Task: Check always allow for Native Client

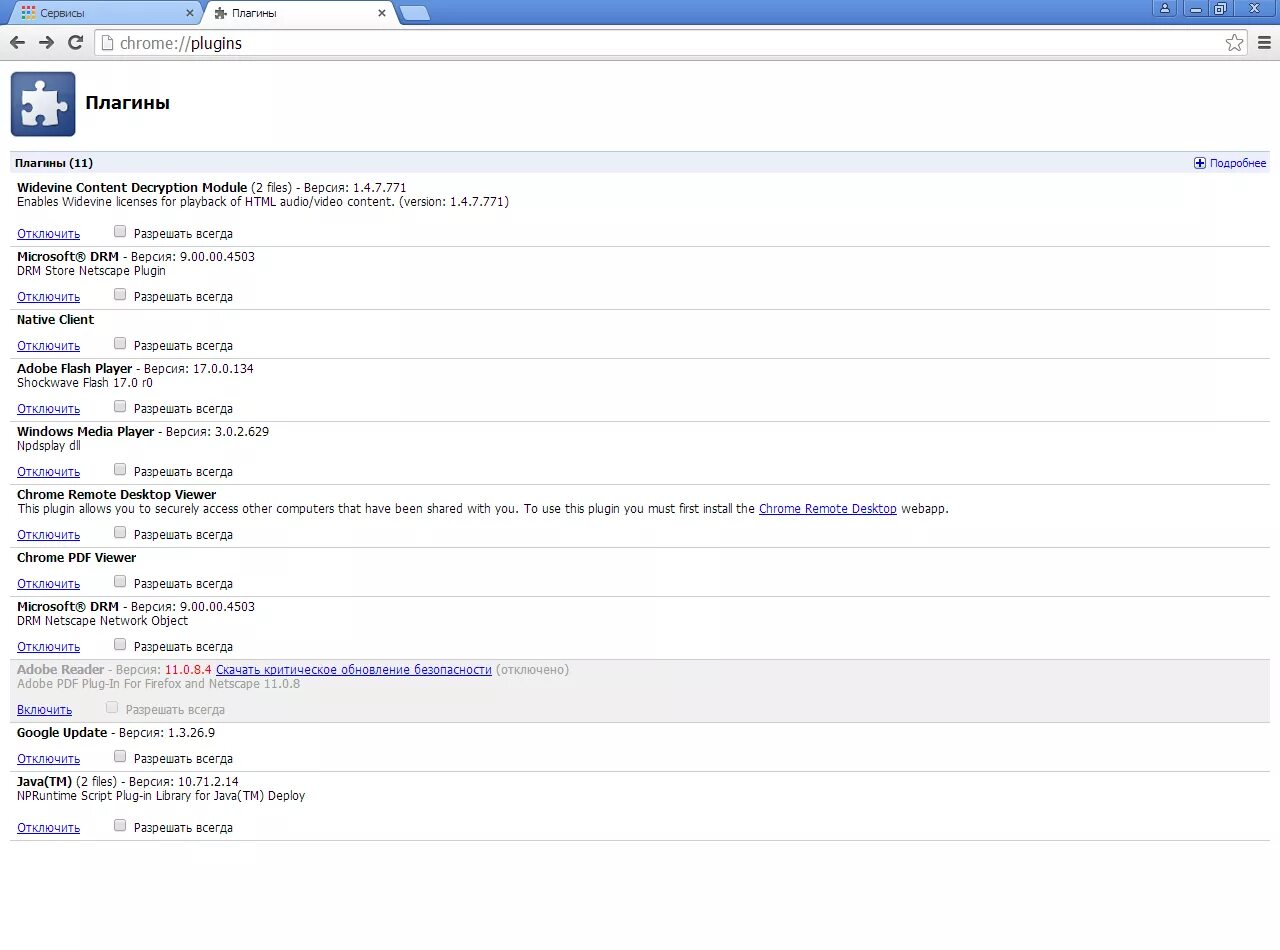Action: 120,343
